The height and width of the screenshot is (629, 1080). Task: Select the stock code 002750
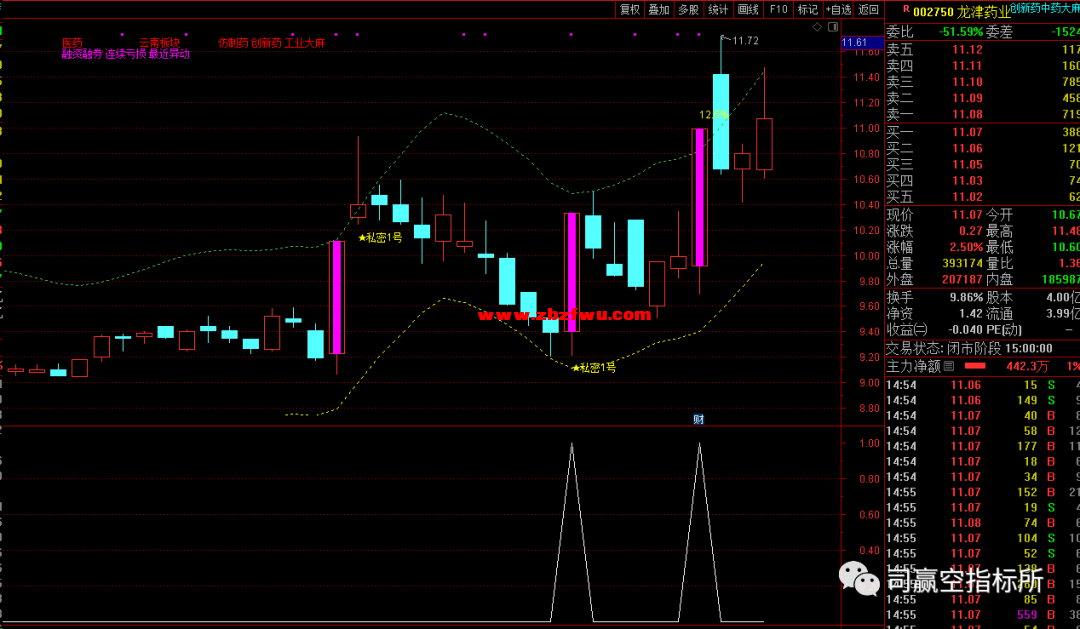(933, 12)
